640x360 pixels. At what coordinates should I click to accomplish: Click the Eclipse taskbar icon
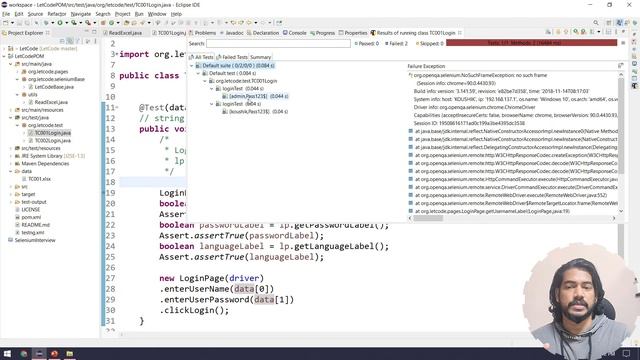(x=39, y=353)
